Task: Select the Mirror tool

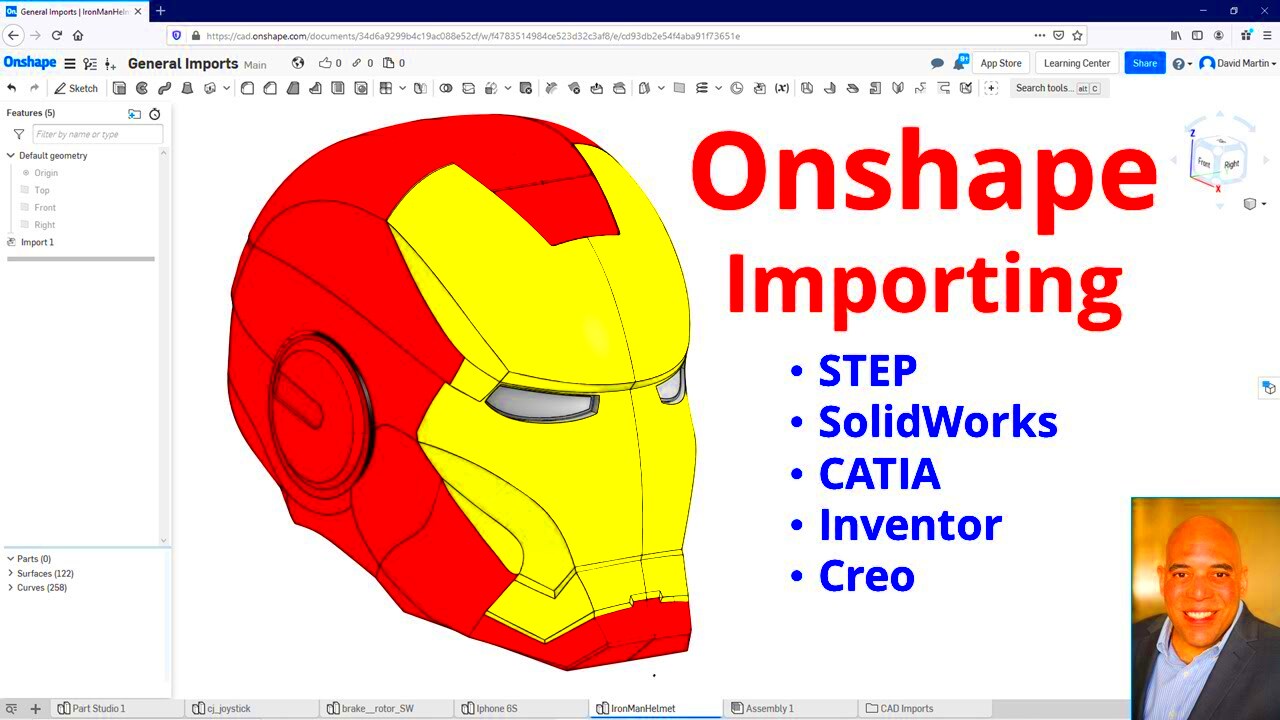Action: pyautogui.click(x=420, y=88)
